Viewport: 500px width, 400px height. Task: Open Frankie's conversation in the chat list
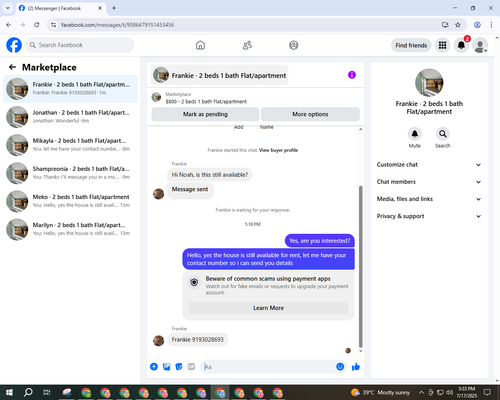(x=70, y=89)
